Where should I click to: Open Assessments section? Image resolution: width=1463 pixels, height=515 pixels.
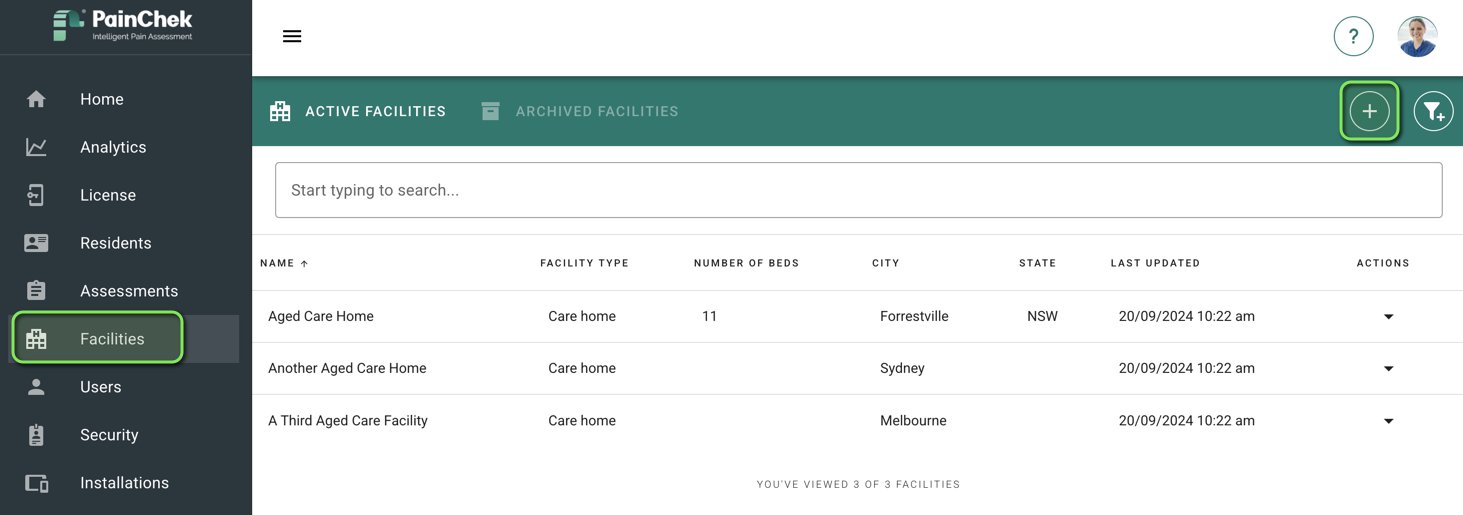click(129, 291)
